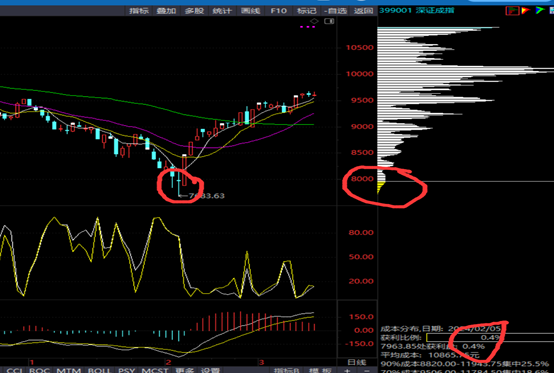Select 叠加 overlay option
Image resolution: width=554 pixels, height=373 pixels.
click(x=166, y=11)
